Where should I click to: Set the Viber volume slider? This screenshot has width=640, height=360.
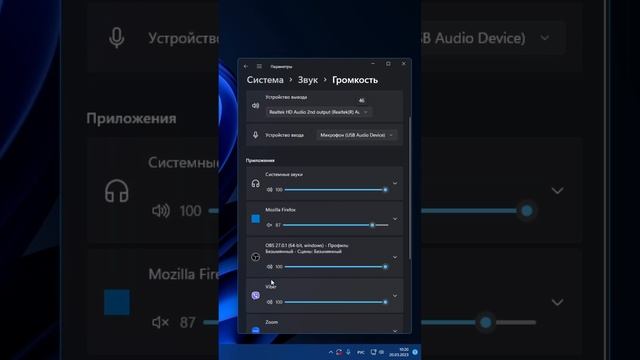pos(336,302)
